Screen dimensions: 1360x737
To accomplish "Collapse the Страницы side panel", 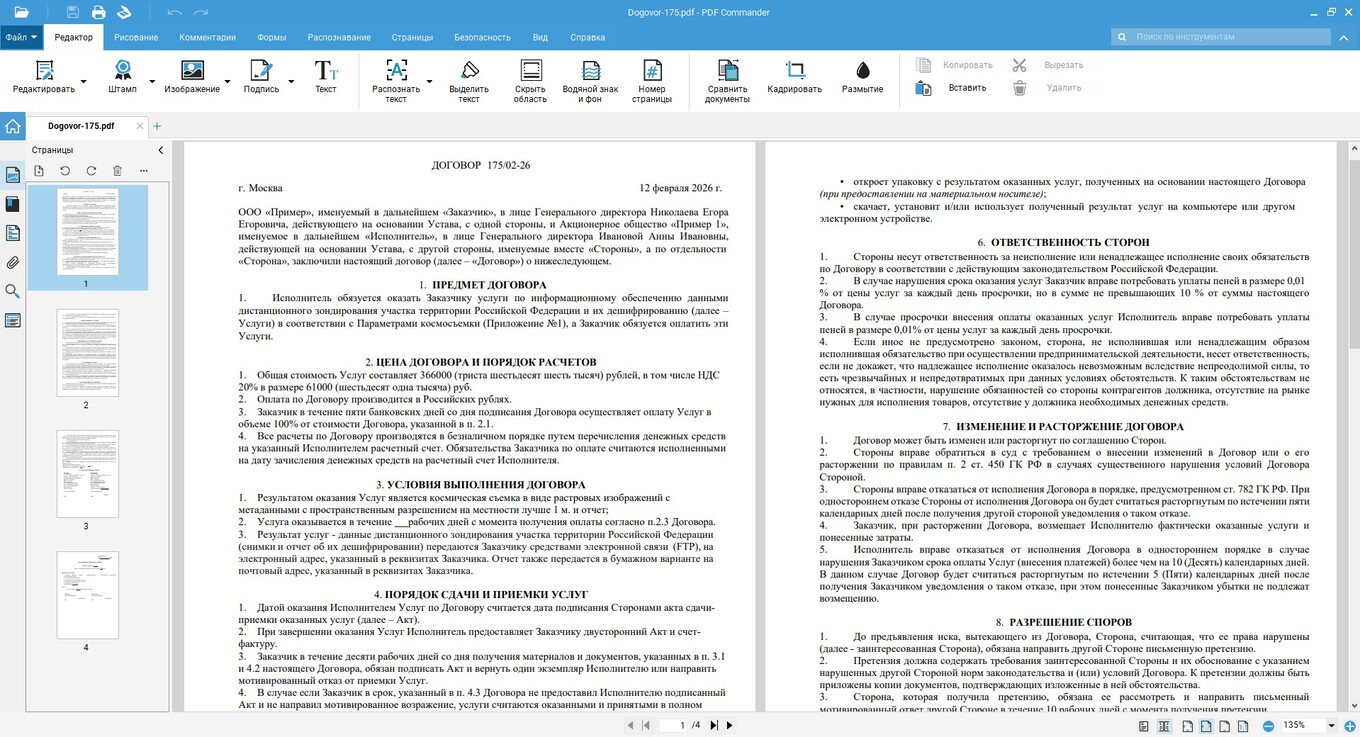I will 161,150.
